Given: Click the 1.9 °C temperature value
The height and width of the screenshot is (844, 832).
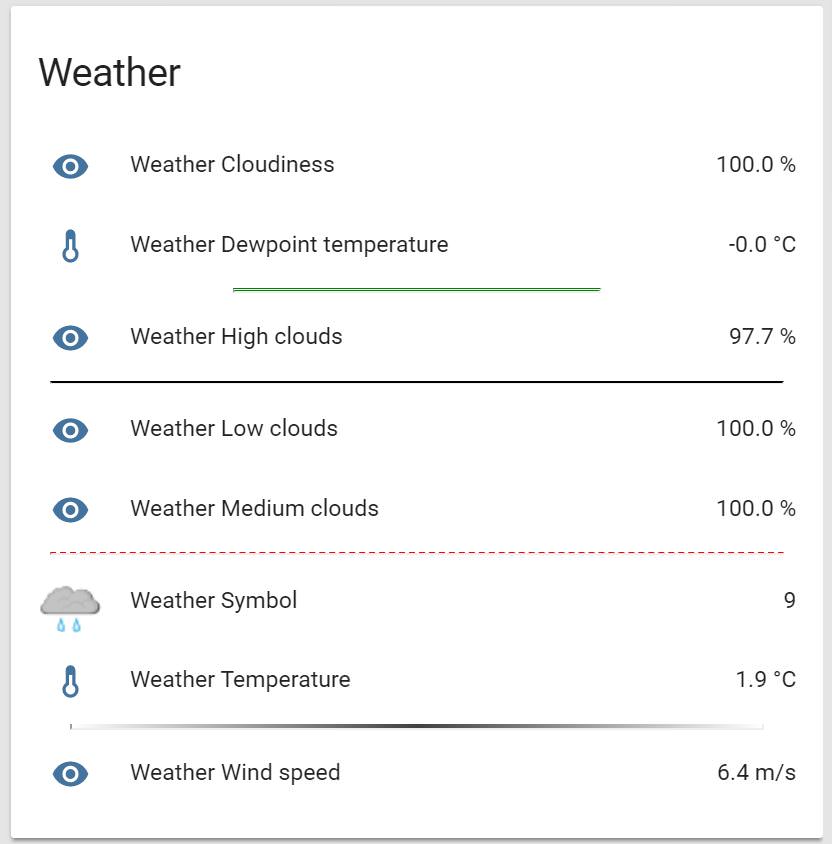Looking at the screenshot, I should coord(765,681).
